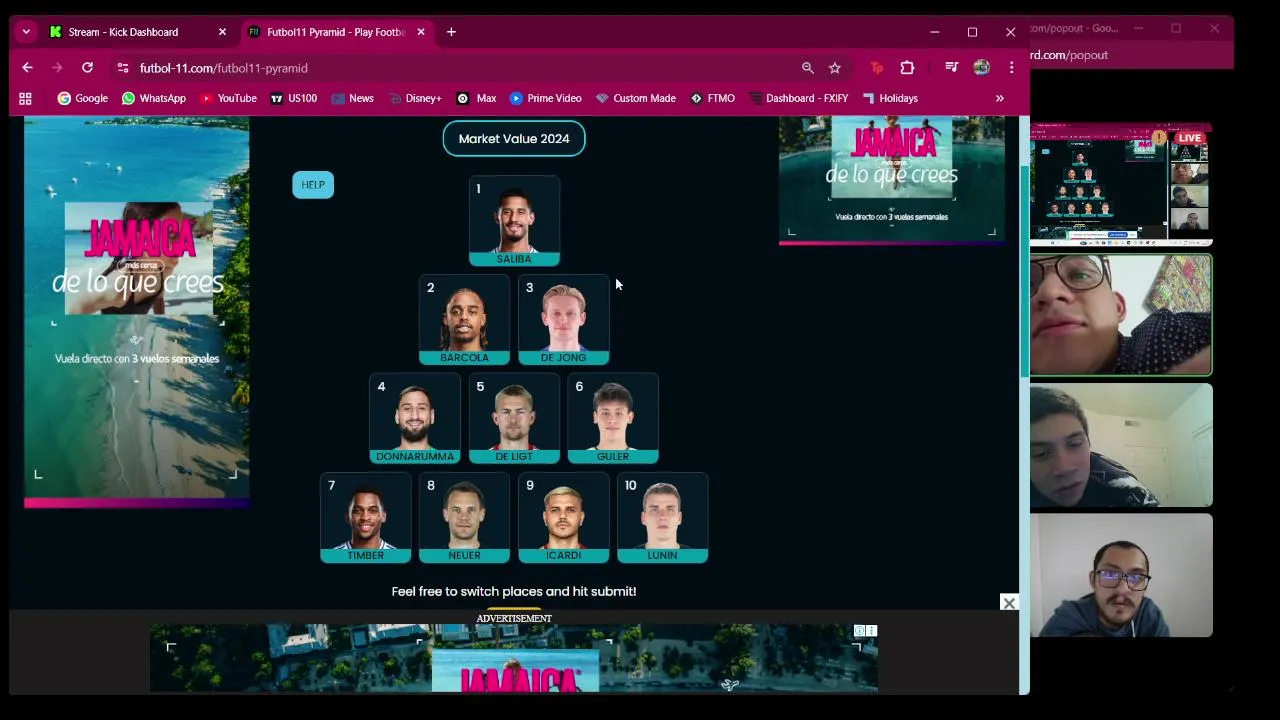
Task: Select the Neuer card in slot 8
Action: (x=464, y=518)
